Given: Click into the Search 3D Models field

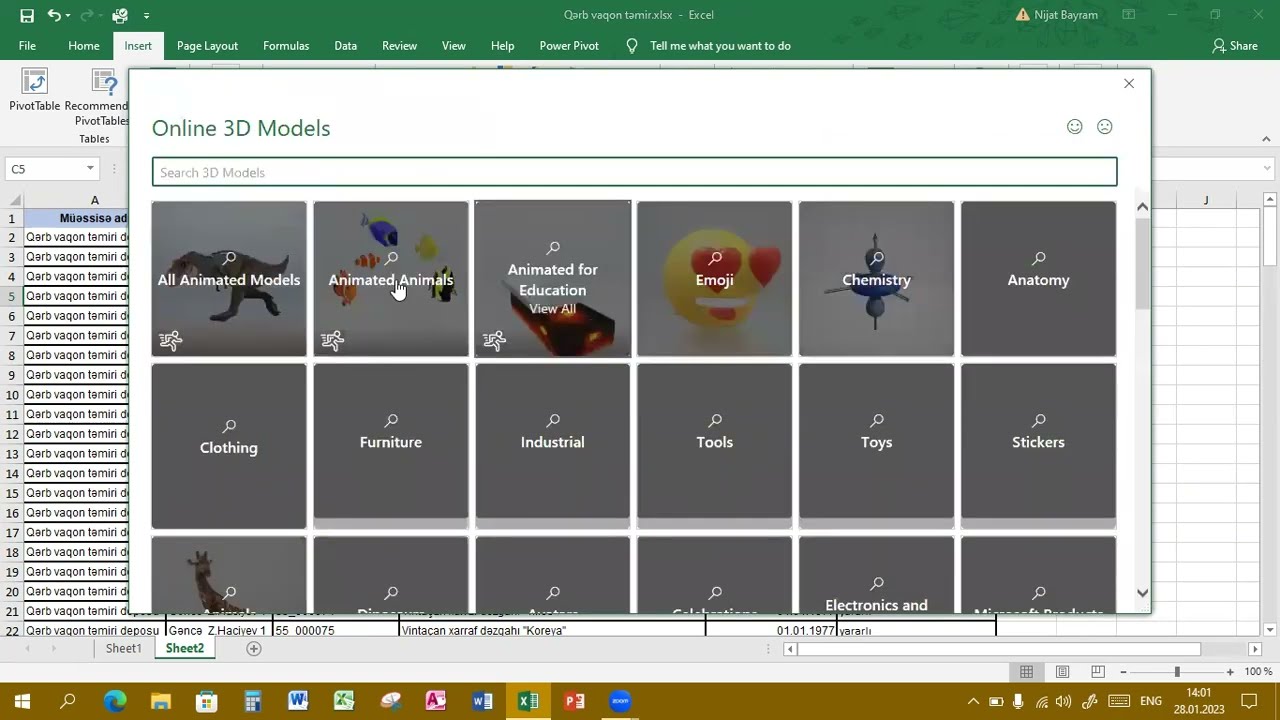Looking at the screenshot, I should click(634, 172).
